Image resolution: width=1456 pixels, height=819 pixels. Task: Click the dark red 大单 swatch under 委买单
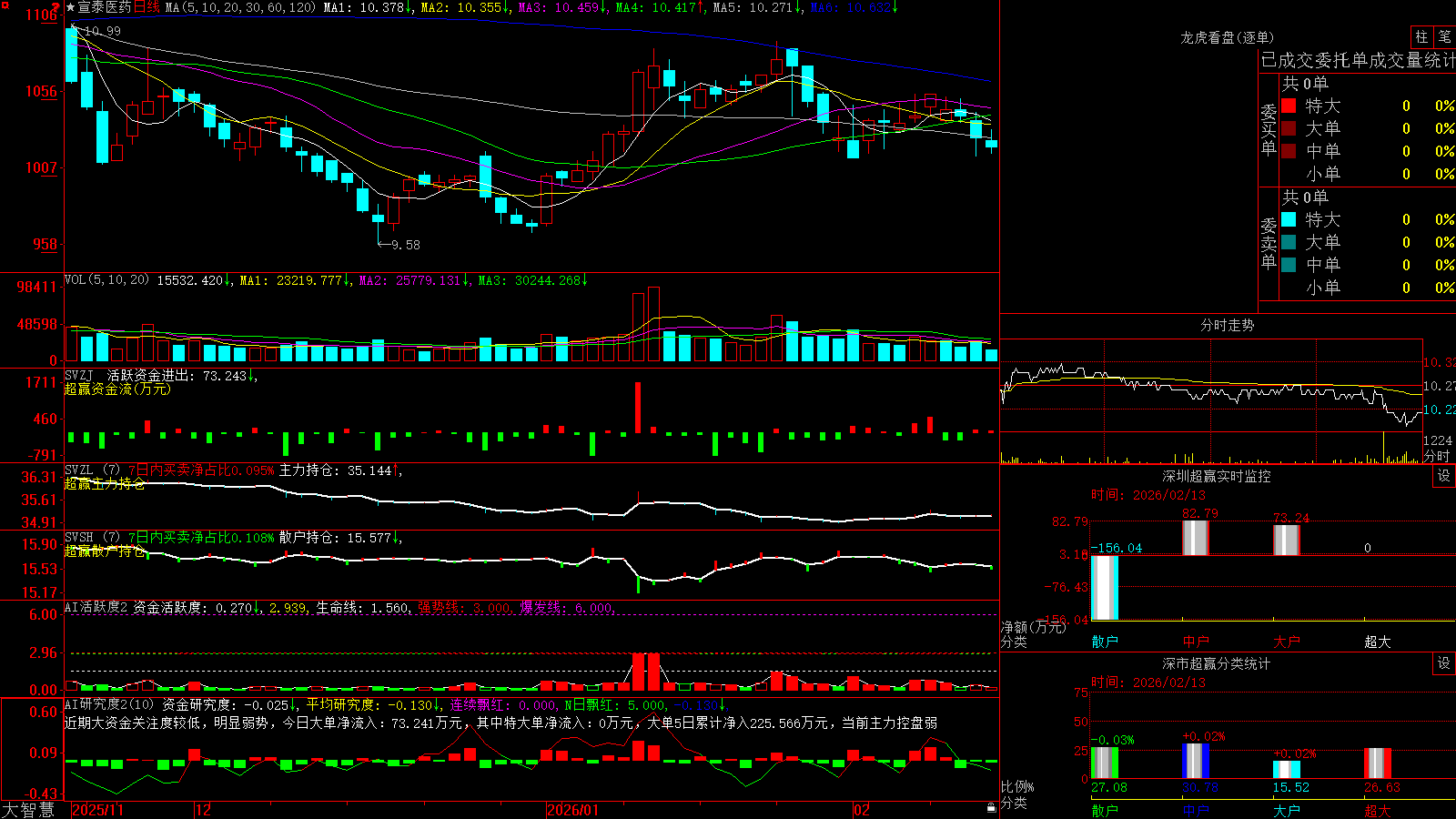1289,128
